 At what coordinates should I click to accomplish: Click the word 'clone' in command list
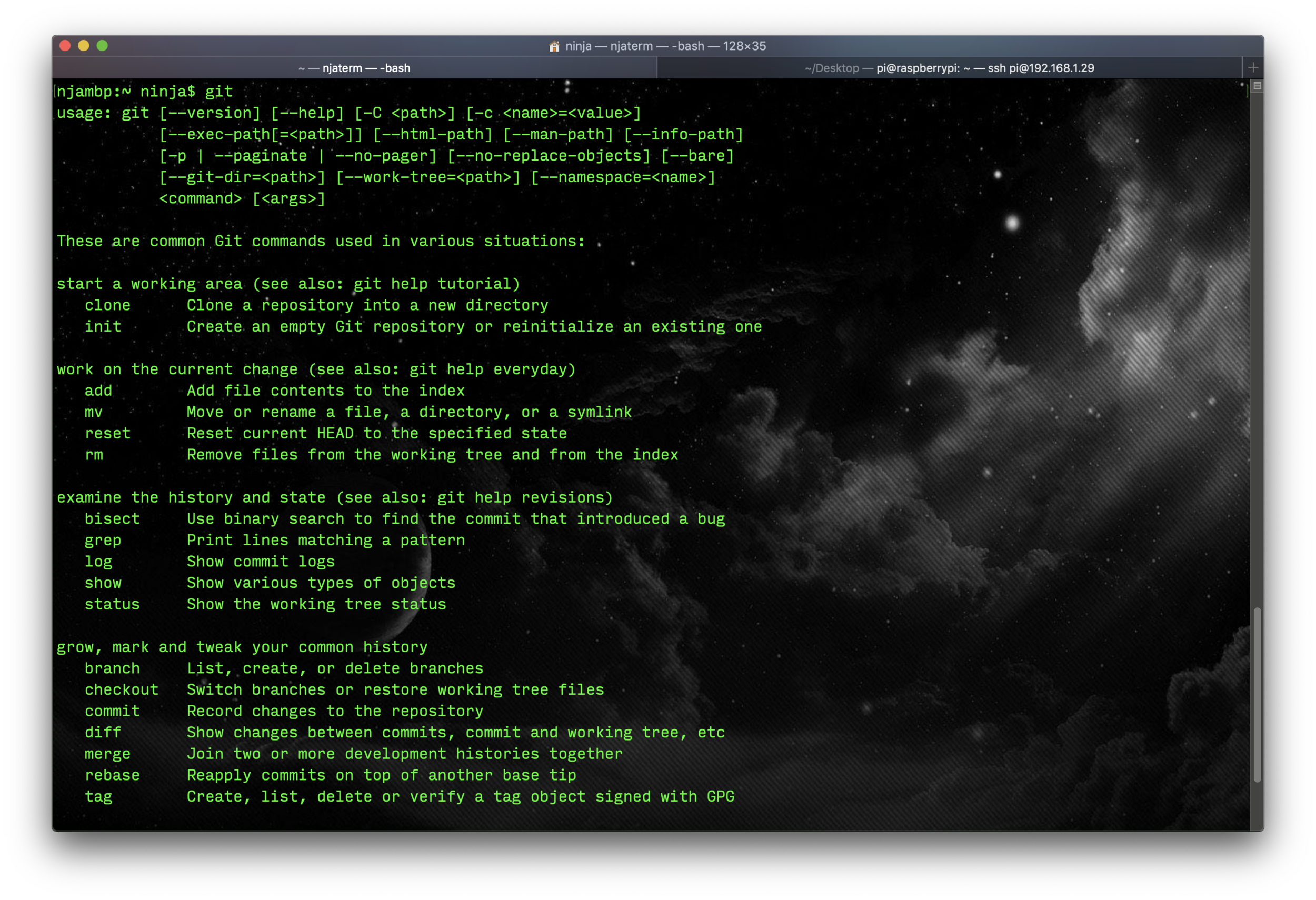pyautogui.click(x=107, y=306)
